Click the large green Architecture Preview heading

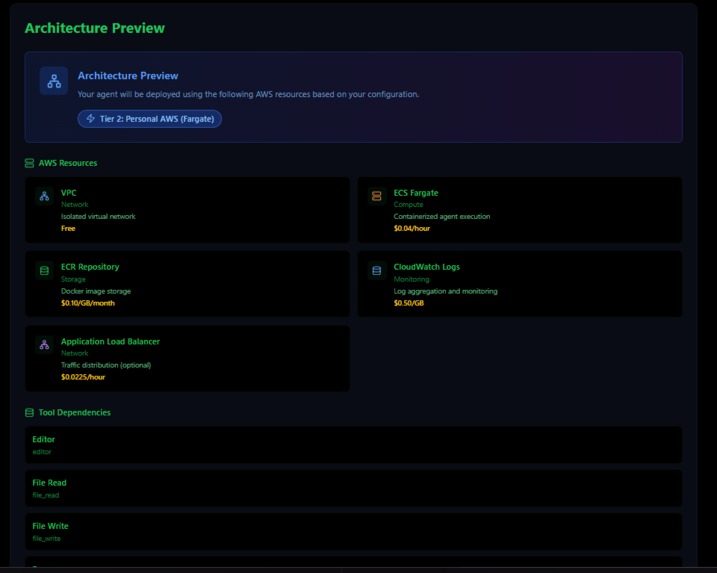(95, 28)
